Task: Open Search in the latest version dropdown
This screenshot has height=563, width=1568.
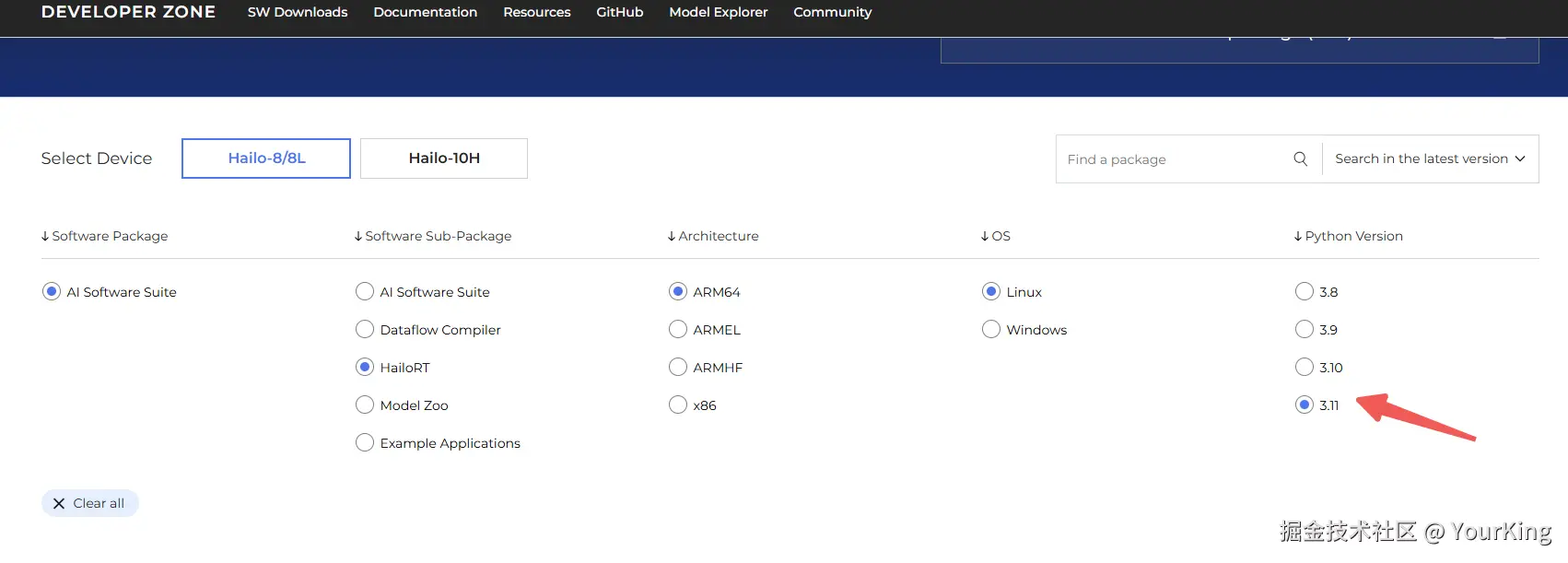Action: coord(1430,158)
